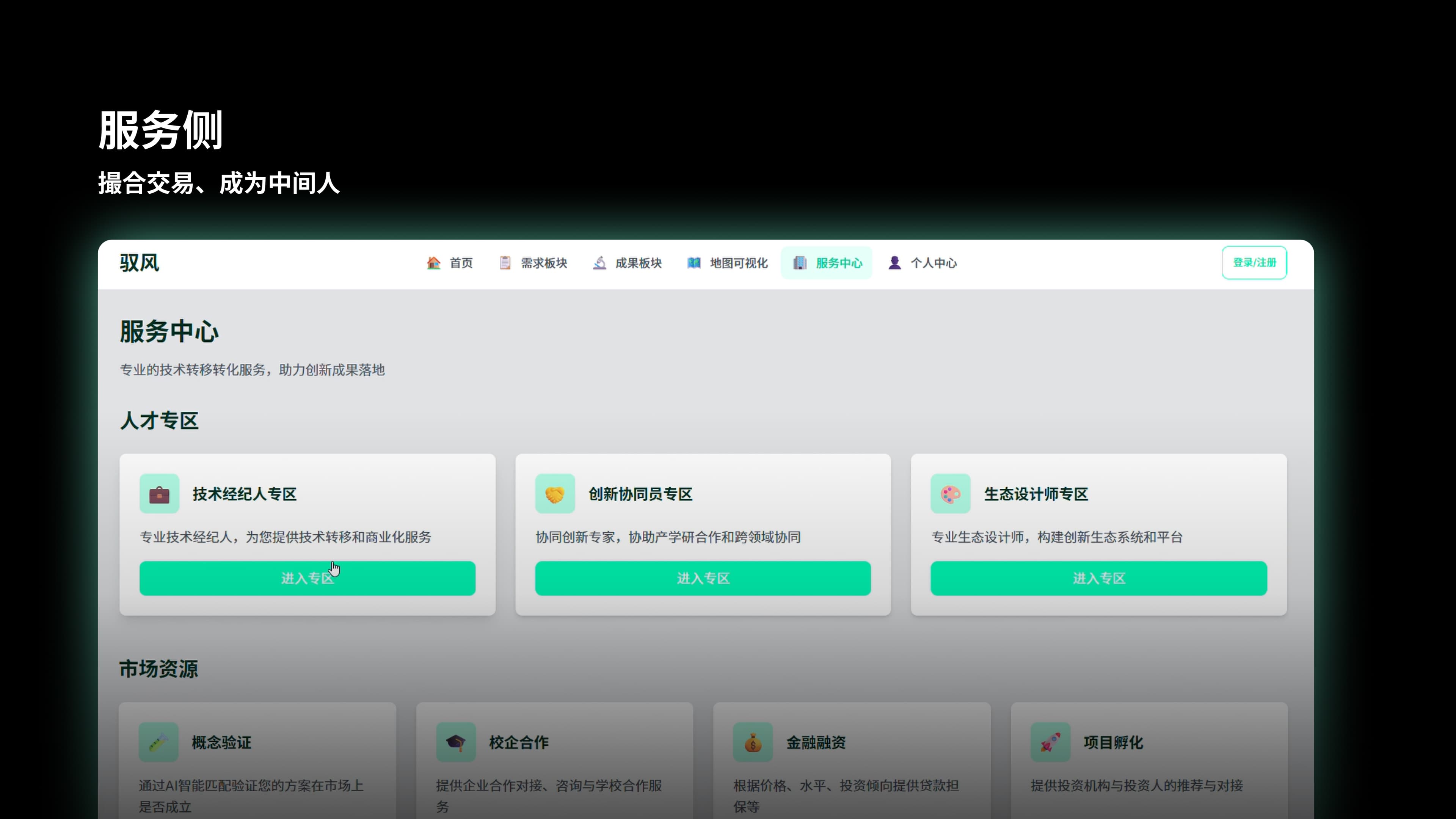
Task: Click 进入专区 under 技术经纪人专区
Action: 308,578
